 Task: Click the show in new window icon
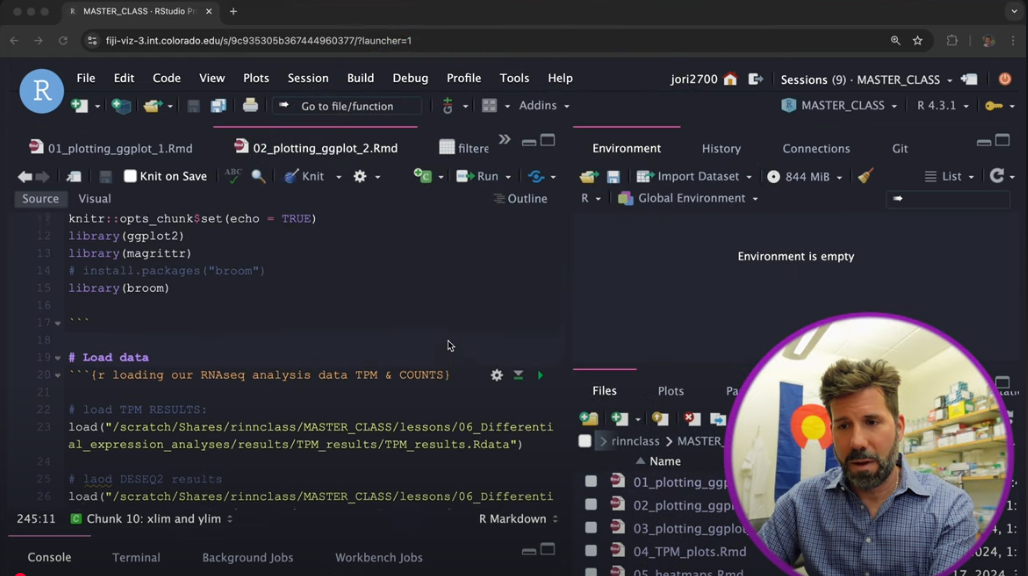pos(73,176)
